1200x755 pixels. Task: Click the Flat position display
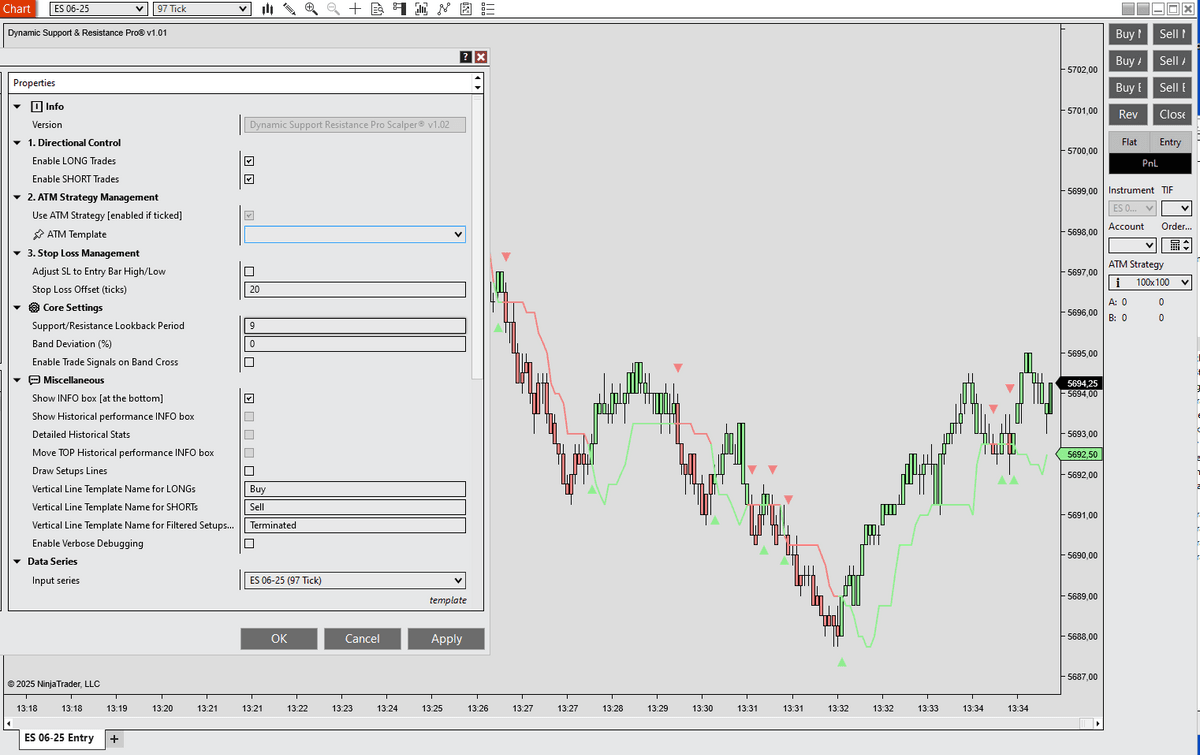tap(1129, 142)
